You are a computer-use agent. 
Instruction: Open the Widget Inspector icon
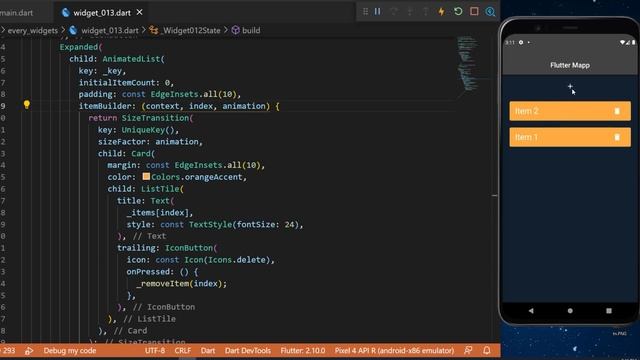pyautogui.click(x=490, y=11)
